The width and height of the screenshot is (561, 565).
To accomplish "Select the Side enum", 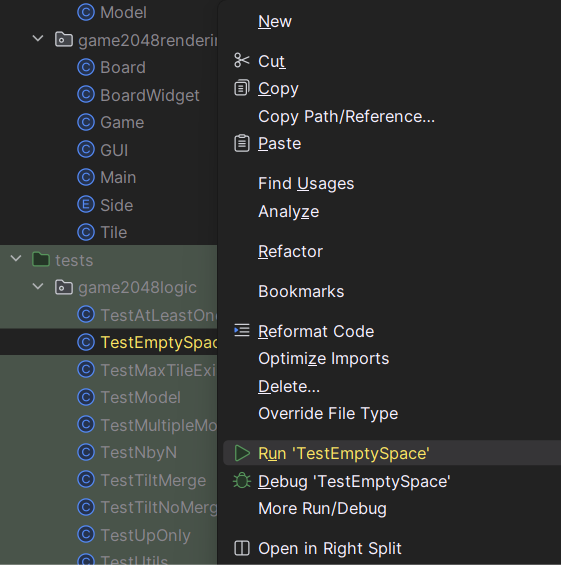I will (x=117, y=205).
